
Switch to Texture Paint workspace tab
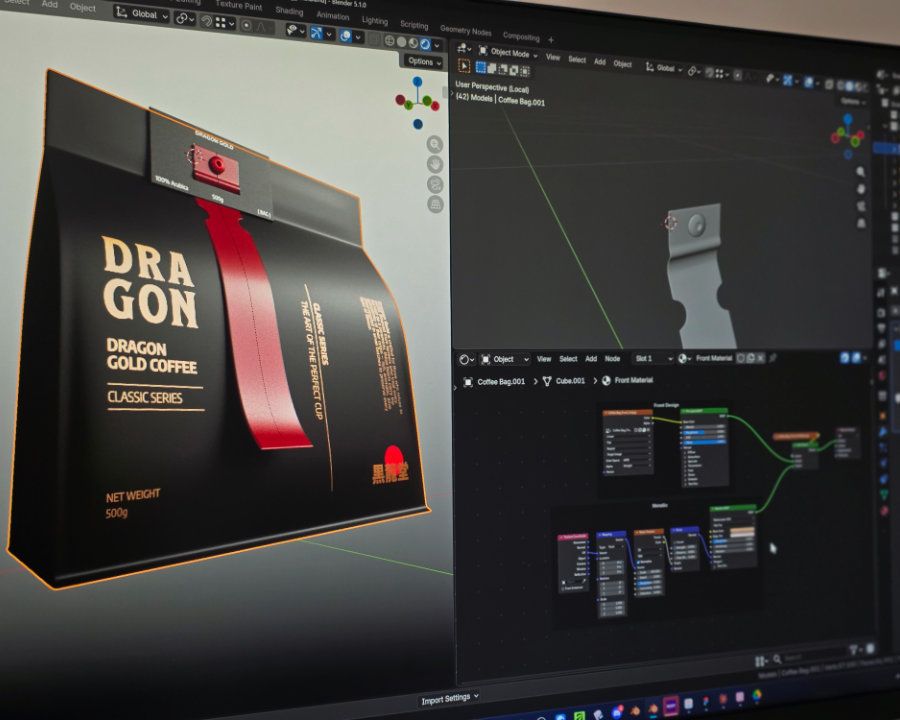point(238,5)
